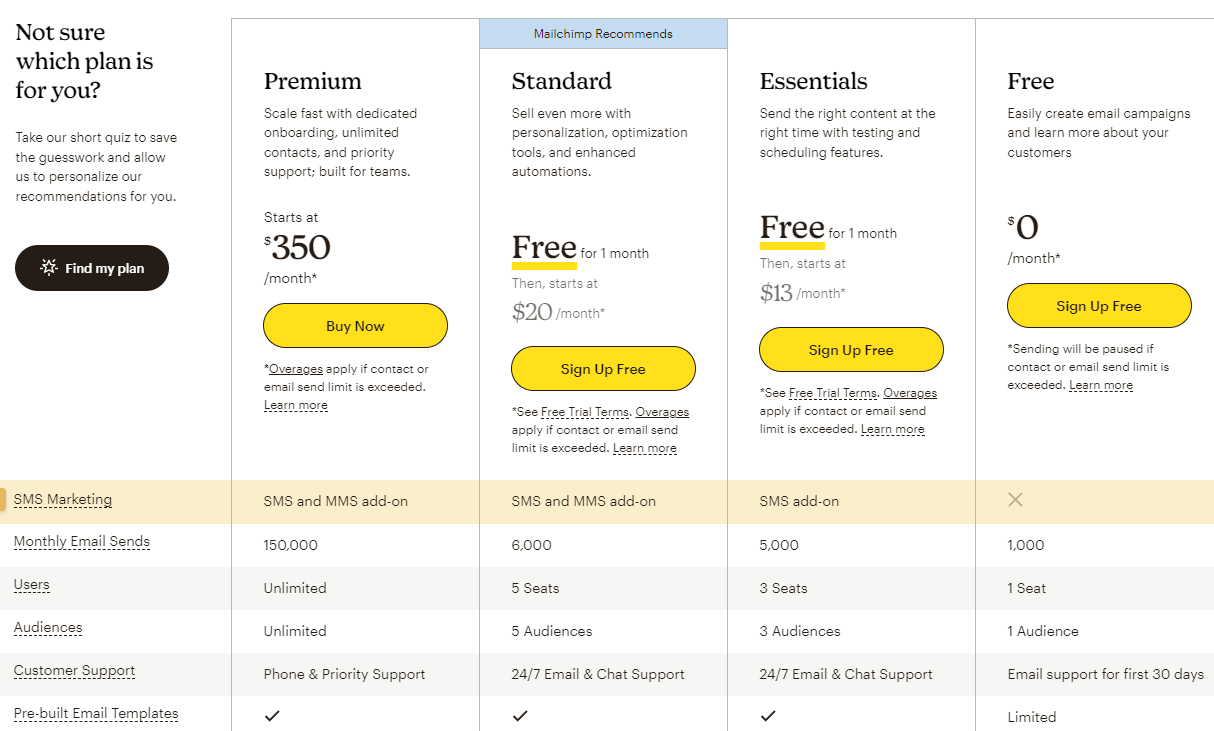Open the Audiences feature explanation link
The image size is (1214, 731).
point(48,628)
